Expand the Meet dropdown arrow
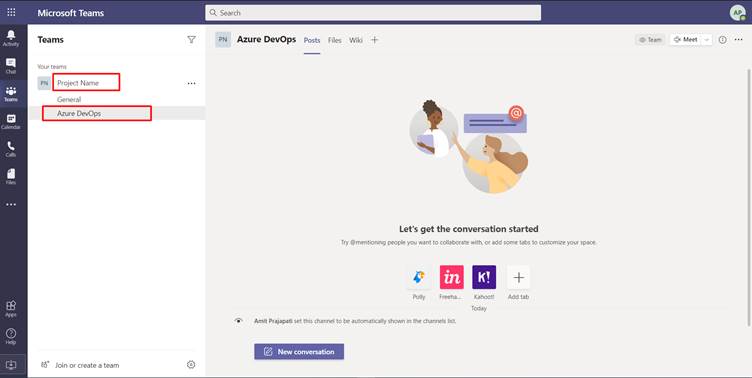 point(706,40)
